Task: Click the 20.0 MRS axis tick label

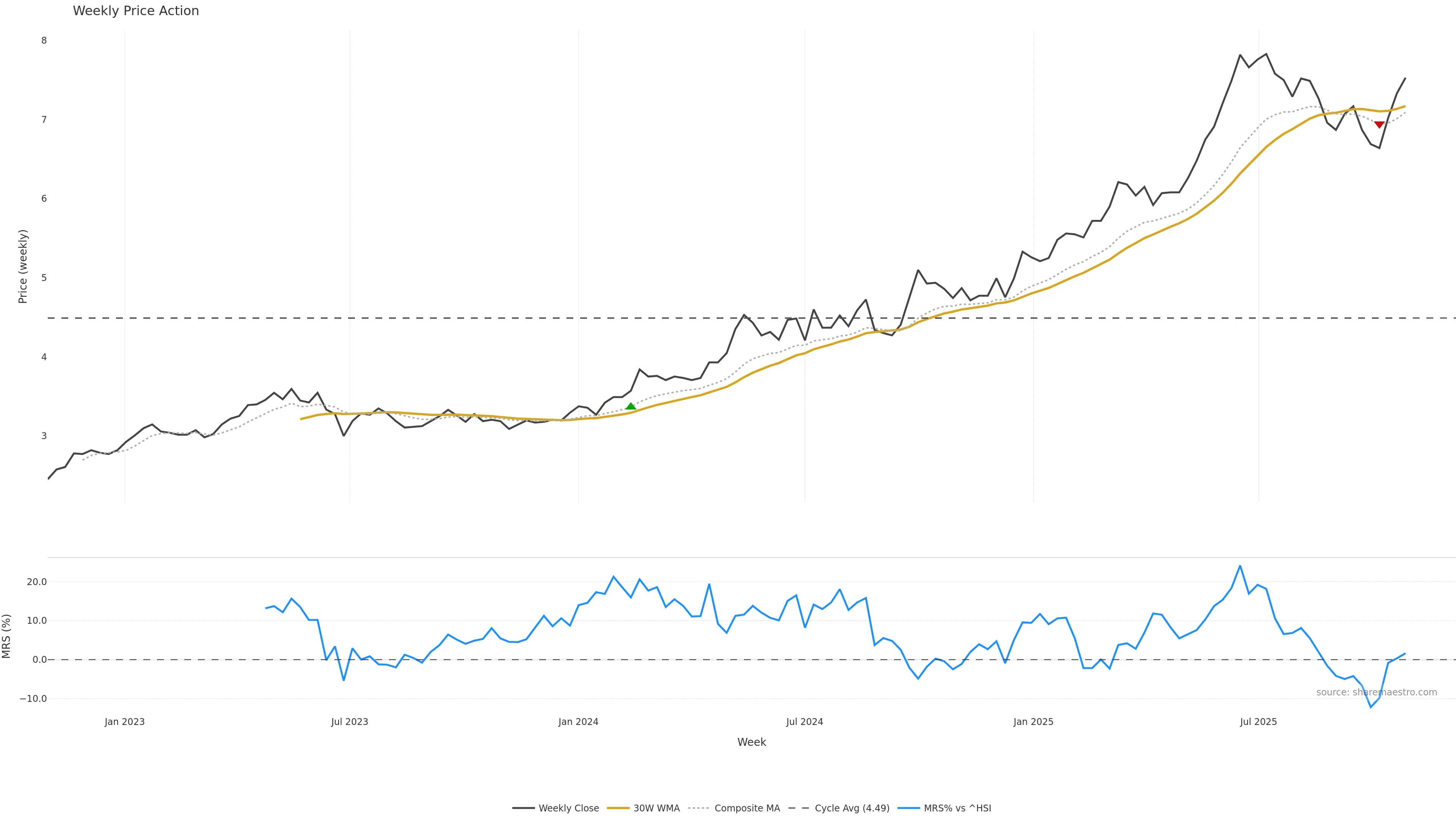Action: coord(36,582)
